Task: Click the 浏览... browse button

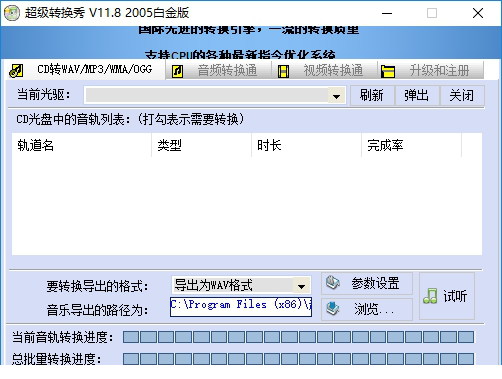Action: (x=367, y=309)
